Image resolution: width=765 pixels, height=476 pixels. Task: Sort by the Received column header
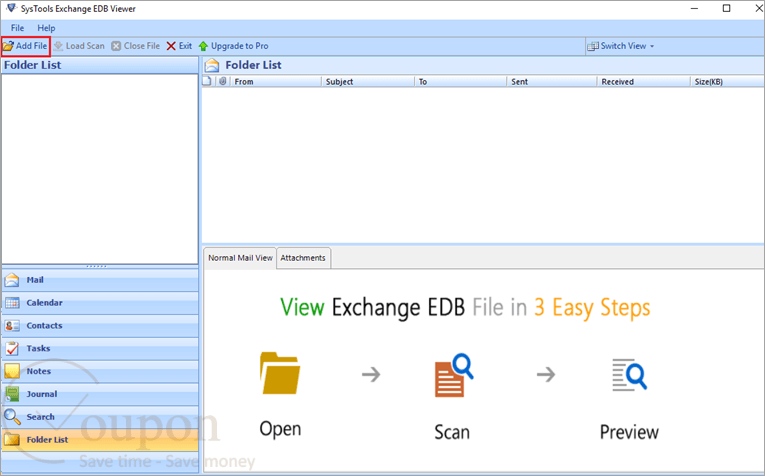[x=644, y=81]
